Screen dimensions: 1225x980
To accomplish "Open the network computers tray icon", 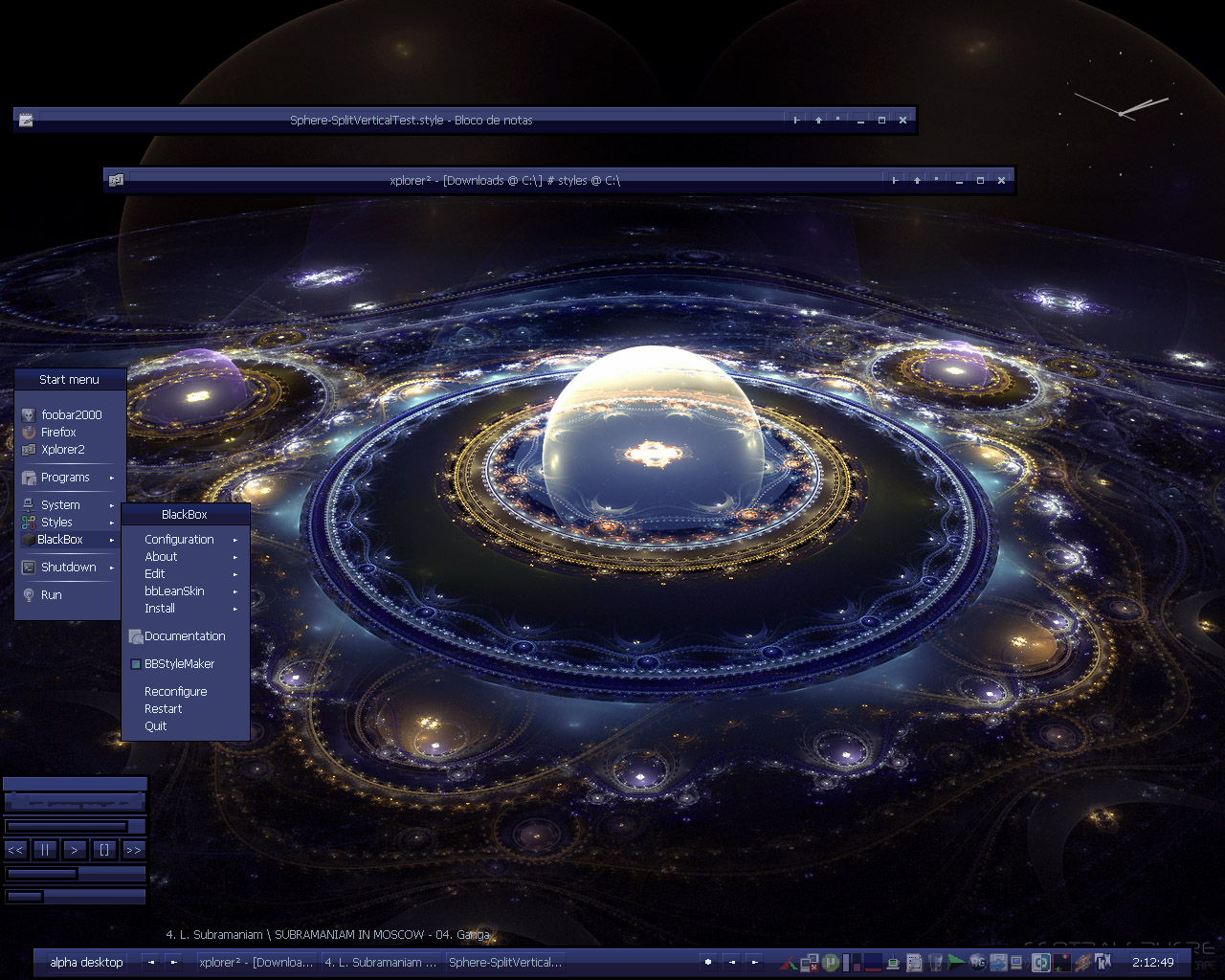I will tap(810, 963).
